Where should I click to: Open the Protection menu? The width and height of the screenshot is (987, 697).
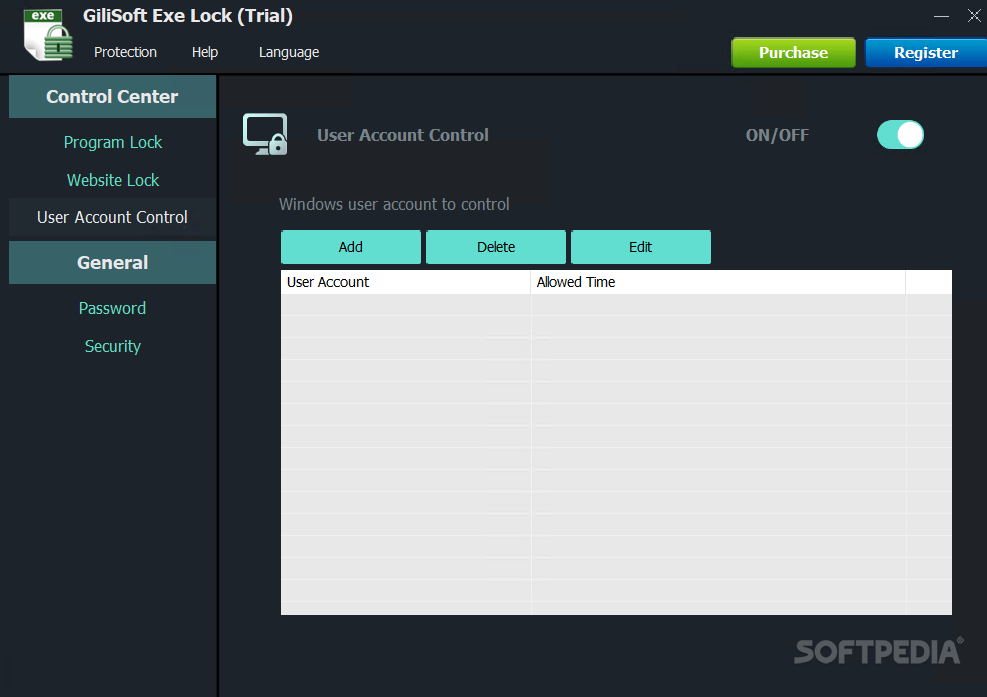click(x=125, y=52)
